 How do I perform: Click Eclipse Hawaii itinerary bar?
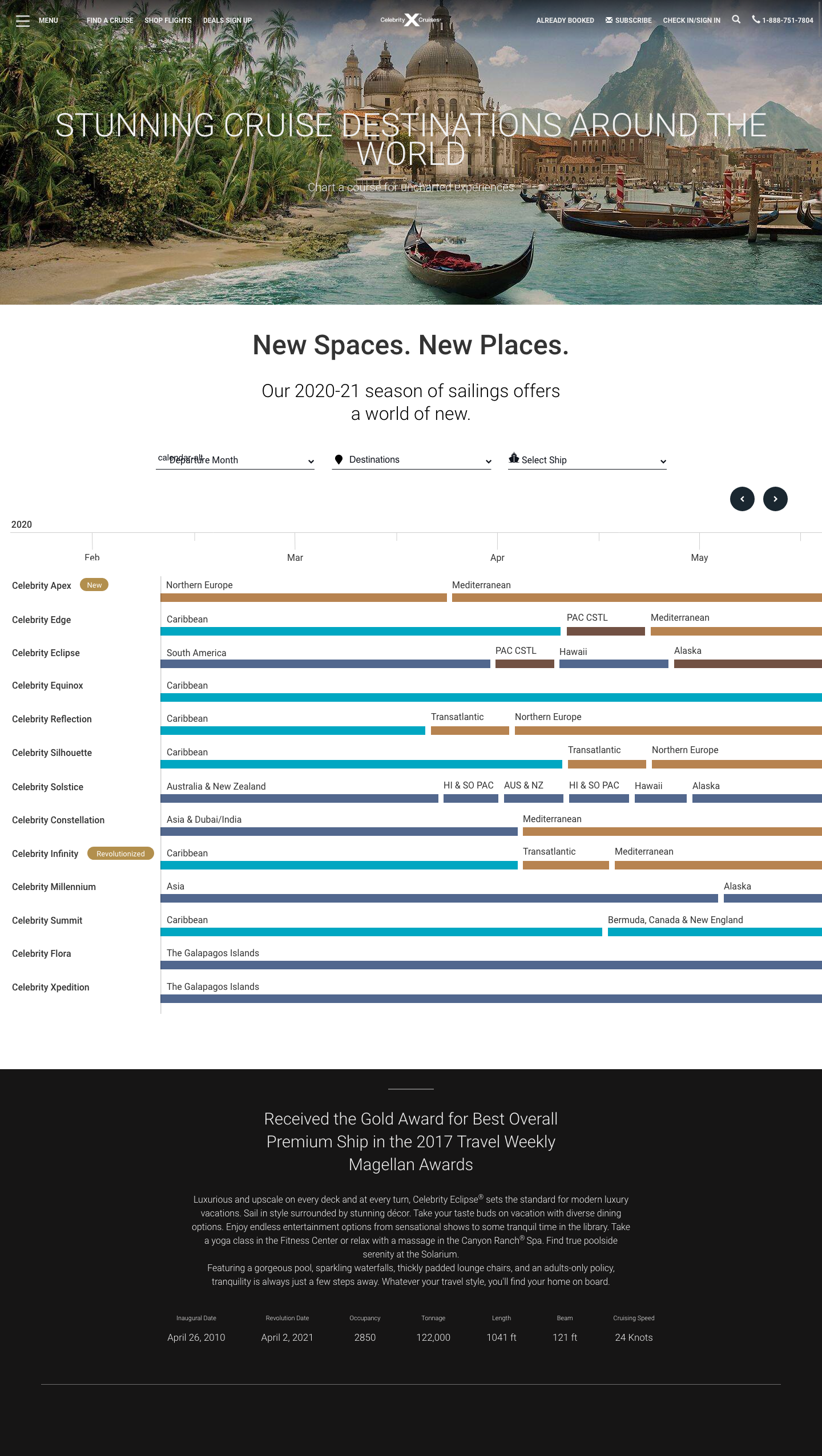tap(614, 664)
